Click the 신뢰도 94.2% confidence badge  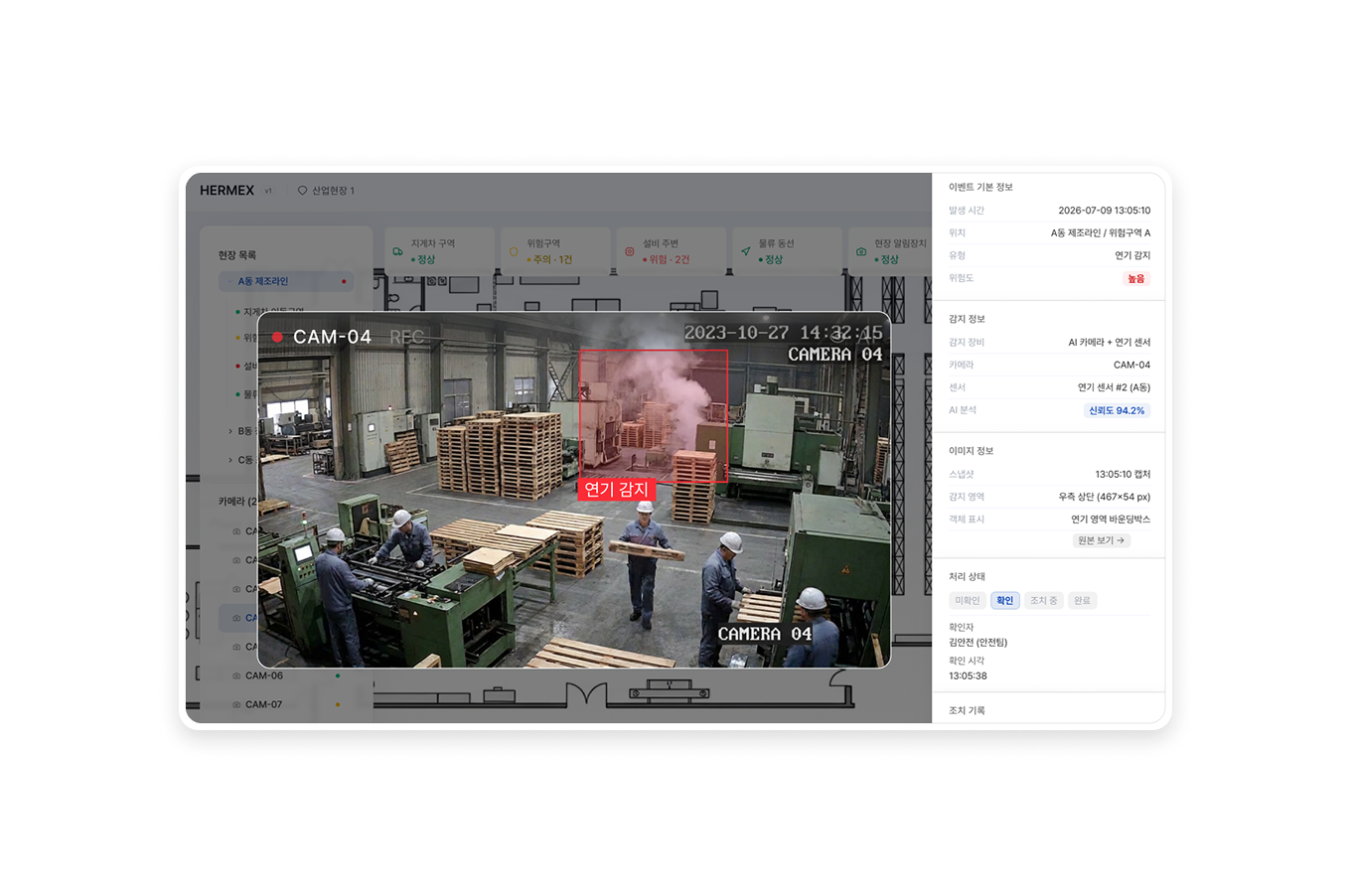point(1117,410)
